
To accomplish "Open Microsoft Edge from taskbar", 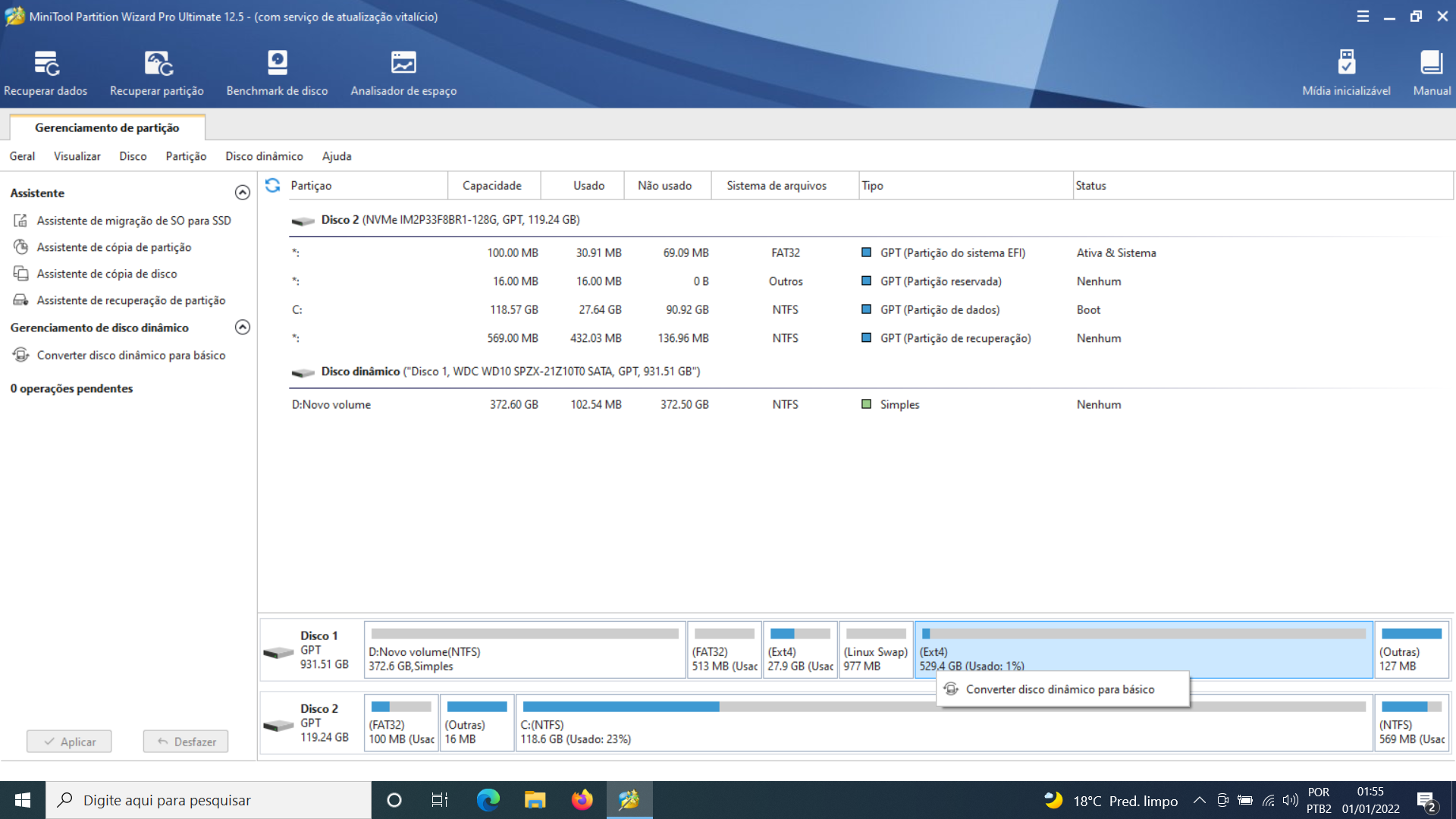I will 488,800.
